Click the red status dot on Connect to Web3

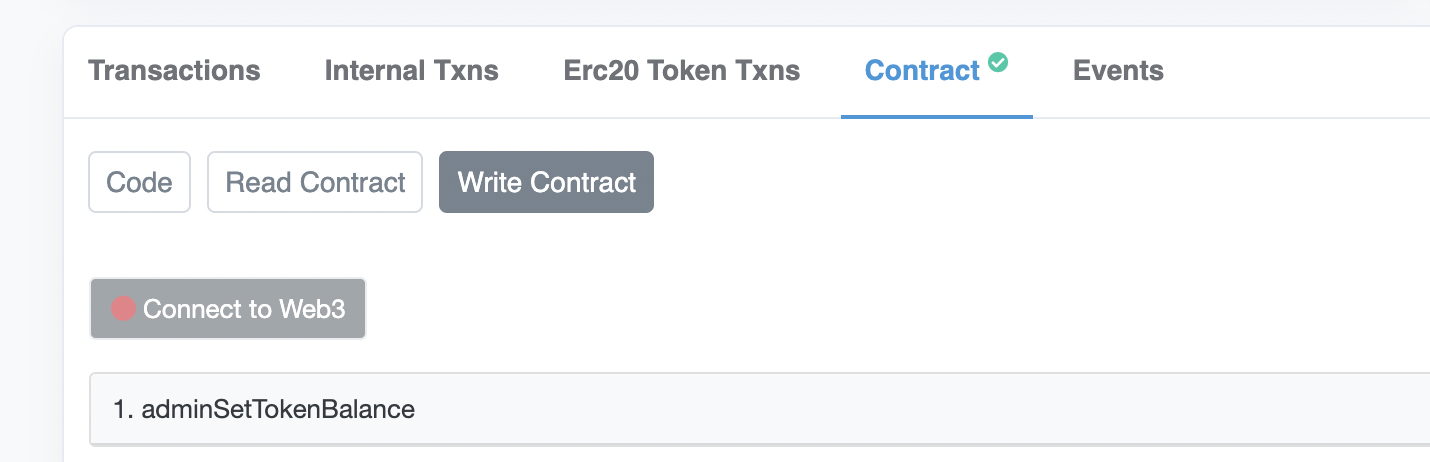pyautogui.click(x=123, y=309)
